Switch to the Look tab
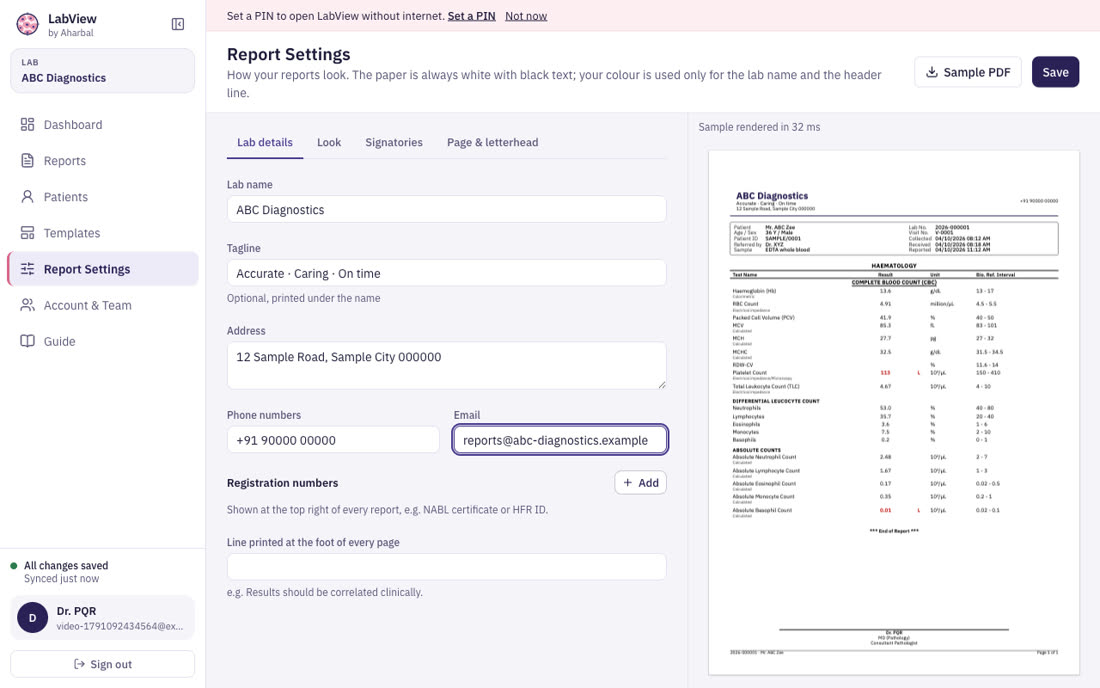The height and width of the screenshot is (688, 1100). [x=329, y=142]
